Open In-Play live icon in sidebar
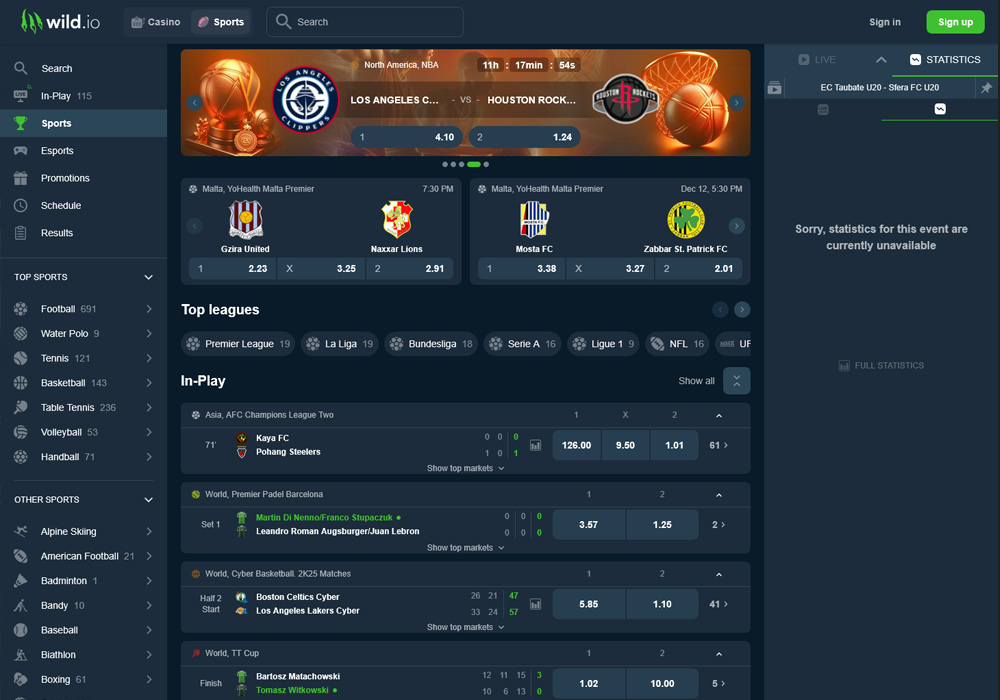Viewport: 1000px width, 700px height. 20,95
